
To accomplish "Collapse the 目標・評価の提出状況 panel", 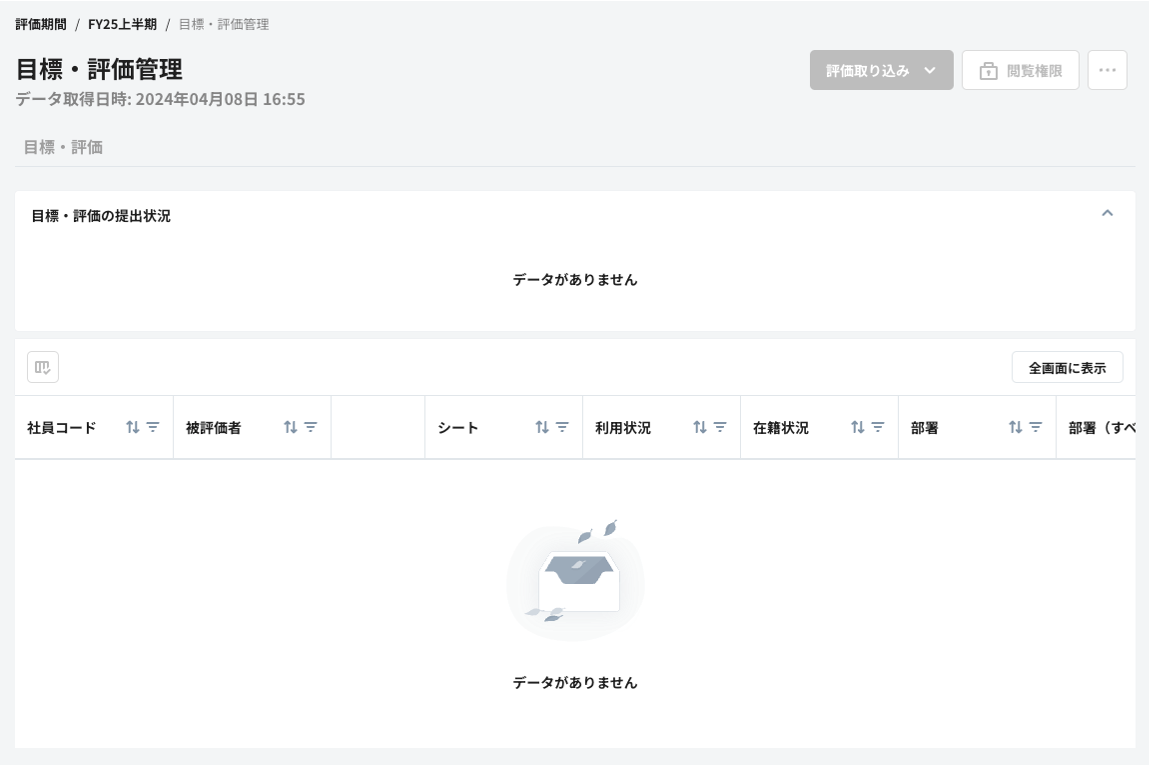I will (1107, 213).
